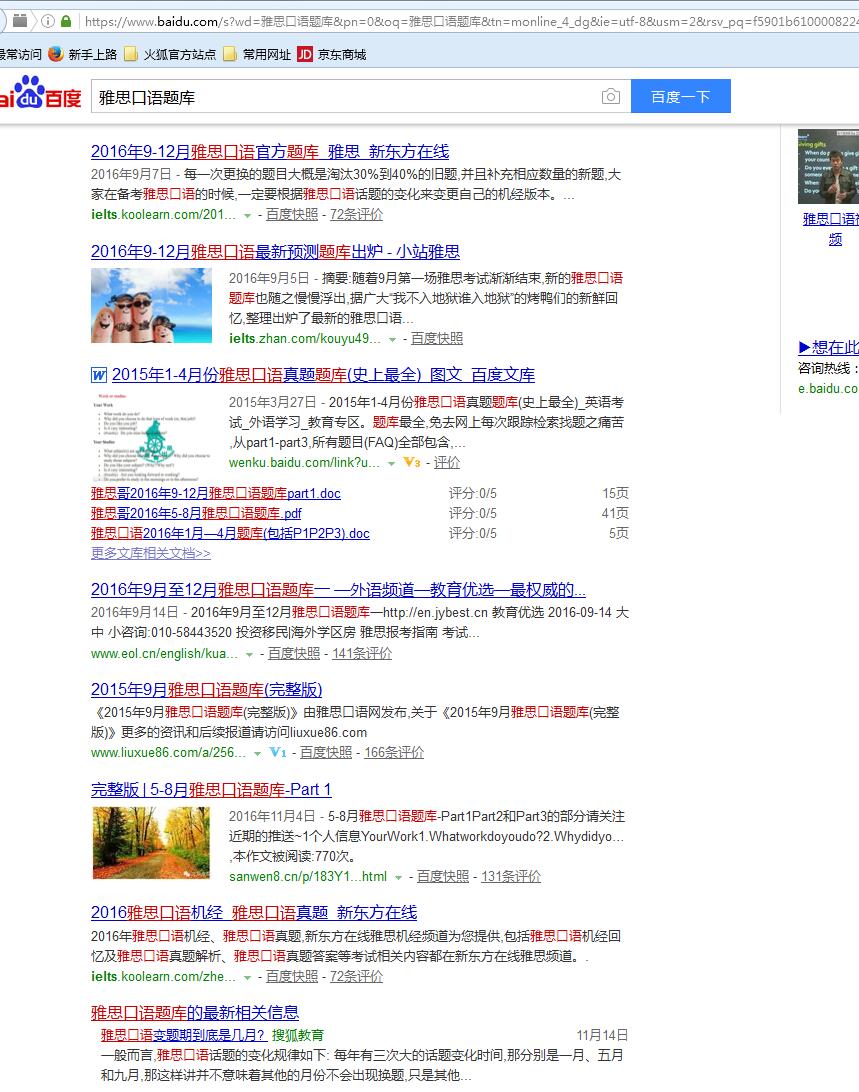This screenshot has height=1092, width=859.
Task: Open result 2016年9-12月雅思口语最新预测题库出炉 - 小站雅思
Action: (275, 251)
